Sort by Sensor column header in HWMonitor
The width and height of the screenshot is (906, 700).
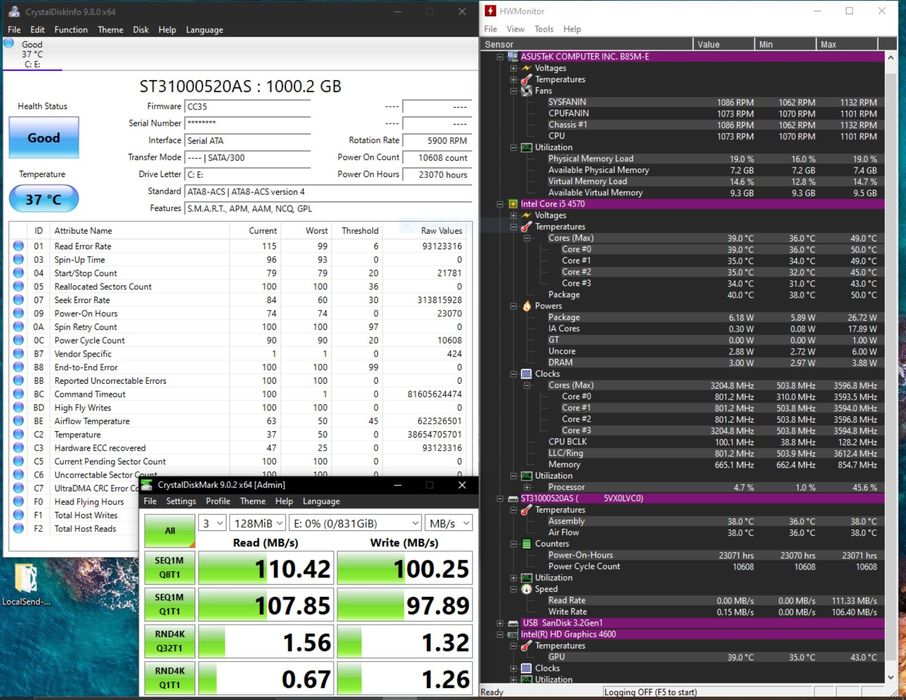tap(586, 45)
